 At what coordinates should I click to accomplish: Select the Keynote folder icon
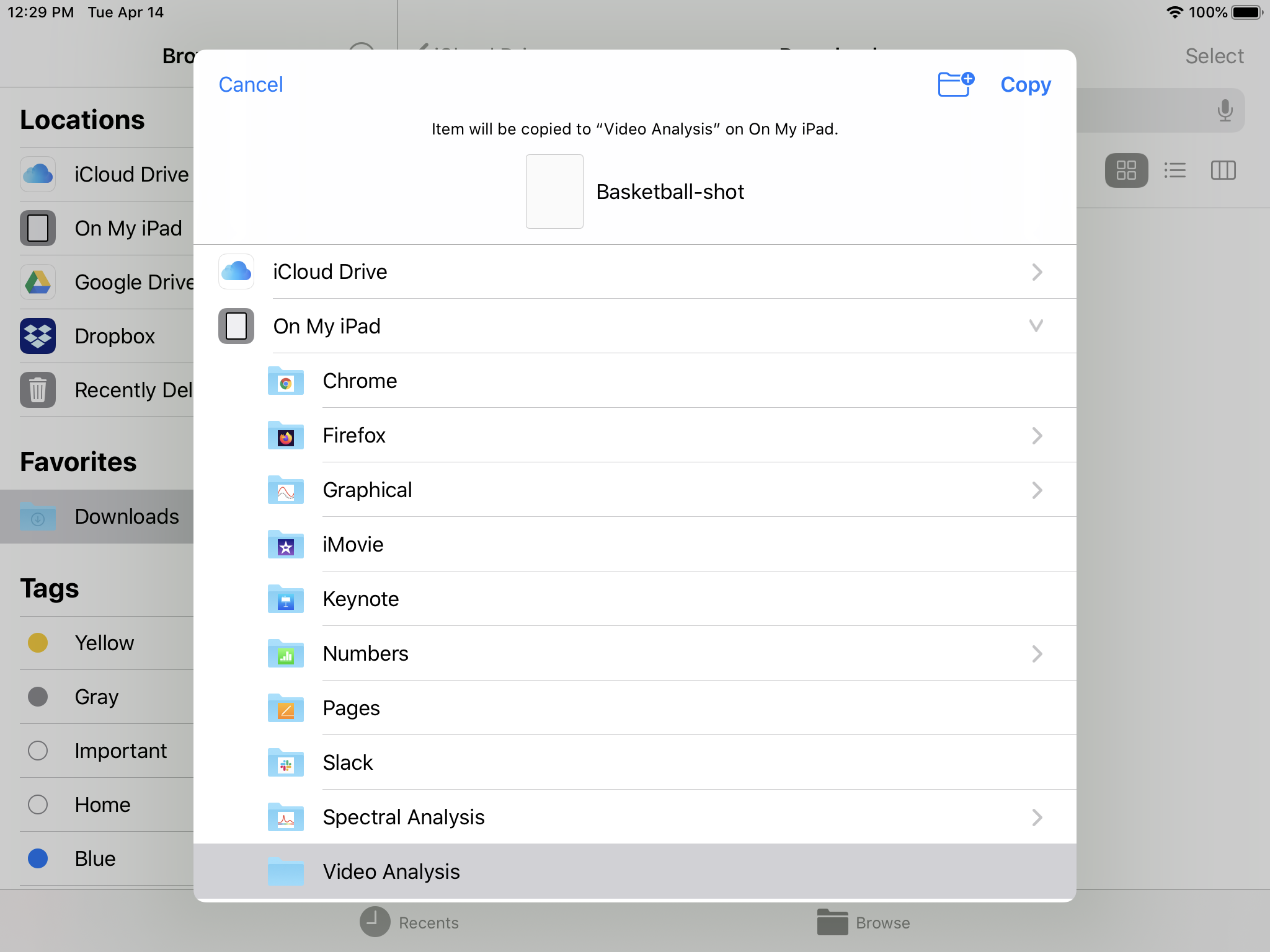pyautogui.click(x=285, y=599)
